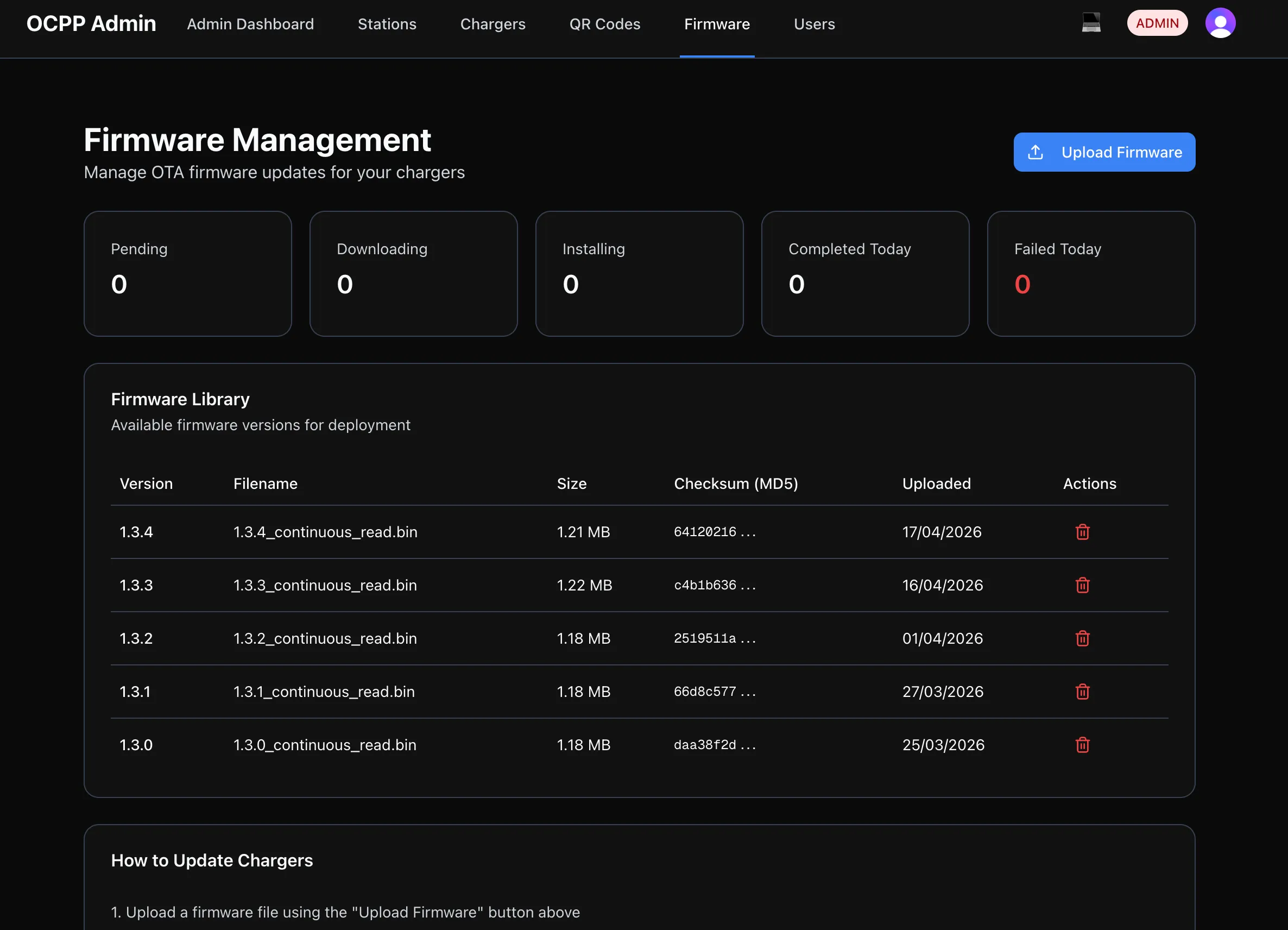1288x930 pixels.
Task: Click the How to Update Chargers heading
Action: pos(212,860)
